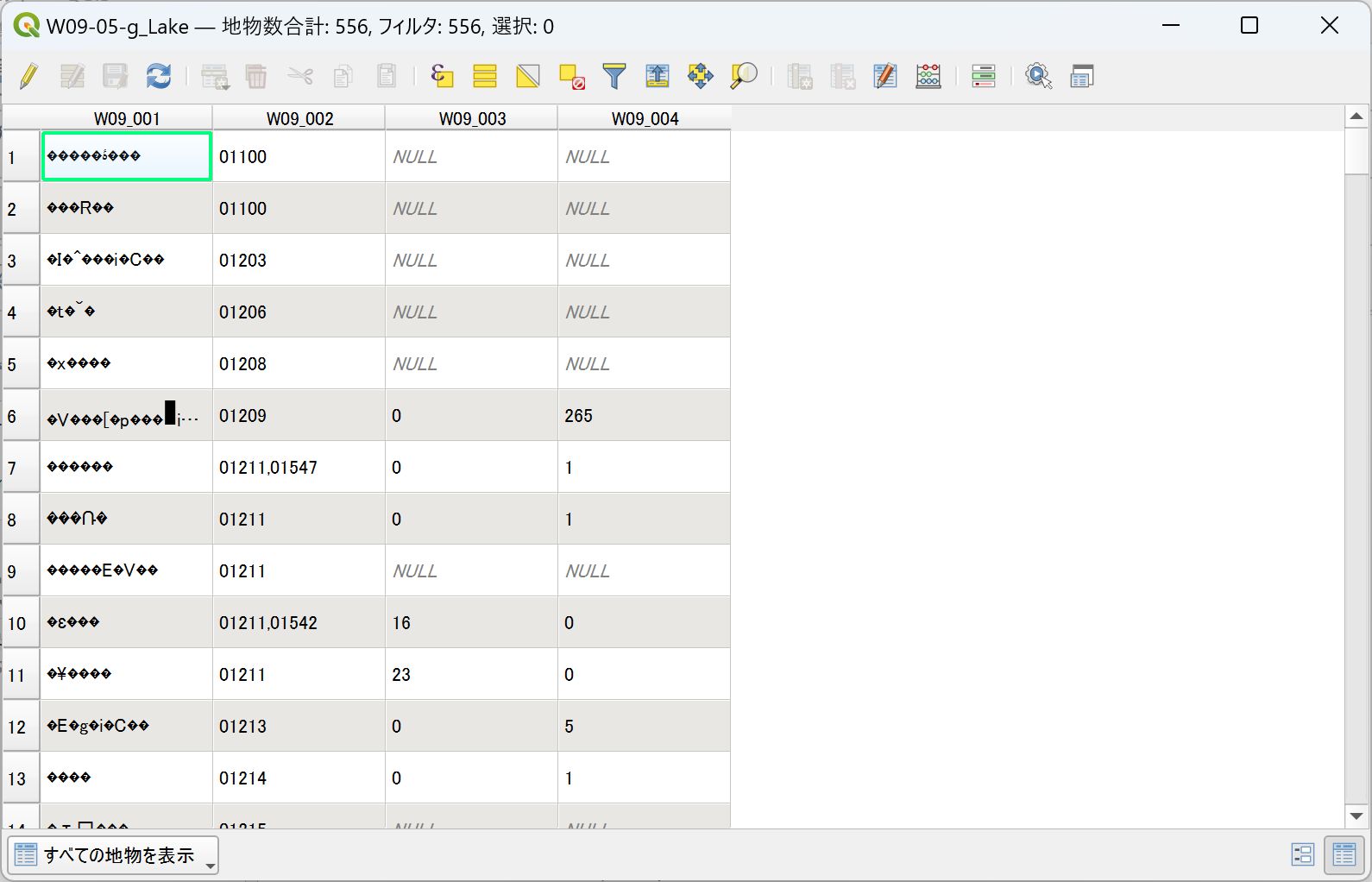Open the filter/select by form funnel icon
1372x882 pixels.
coord(614,76)
